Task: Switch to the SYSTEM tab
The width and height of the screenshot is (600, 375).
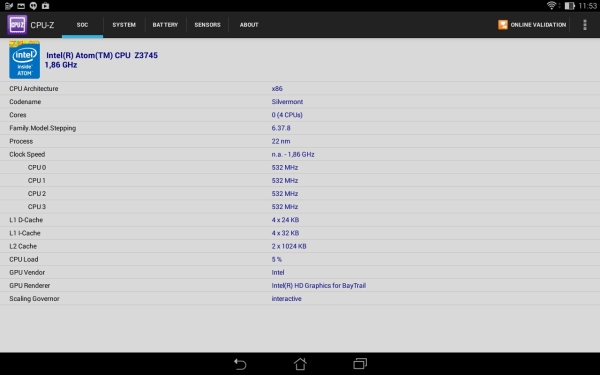Action: pyautogui.click(x=124, y=25)
